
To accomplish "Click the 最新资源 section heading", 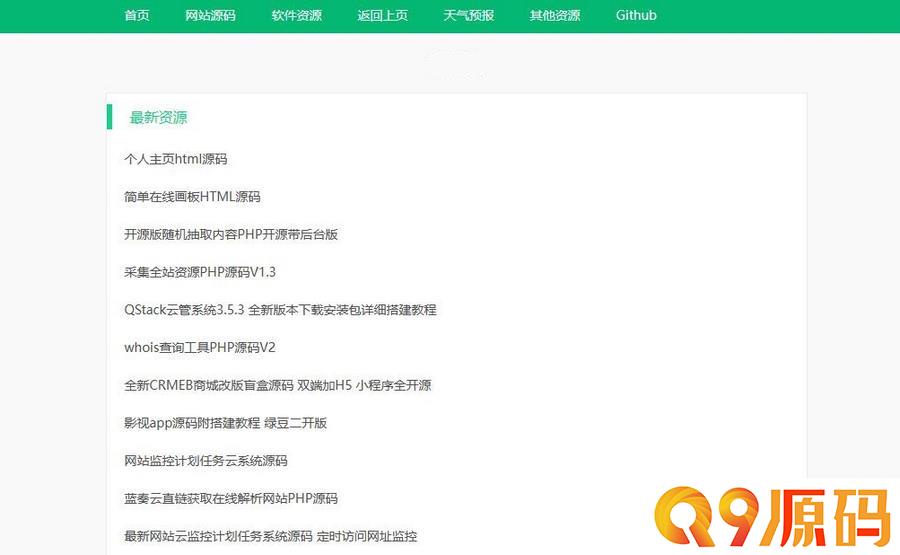I will point(158,118).
